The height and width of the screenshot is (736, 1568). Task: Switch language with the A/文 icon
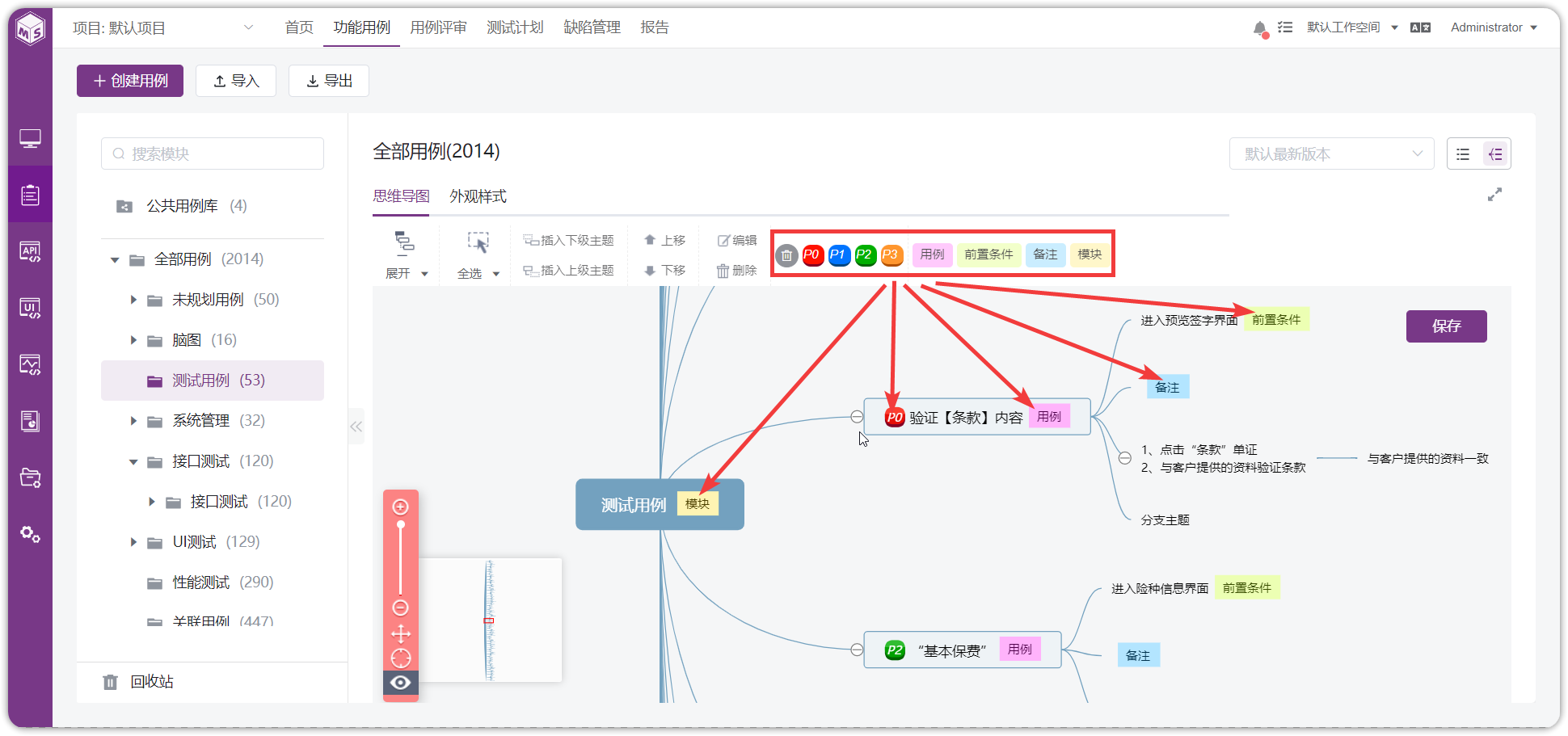pyautogui.click(x=1420, y=27)
